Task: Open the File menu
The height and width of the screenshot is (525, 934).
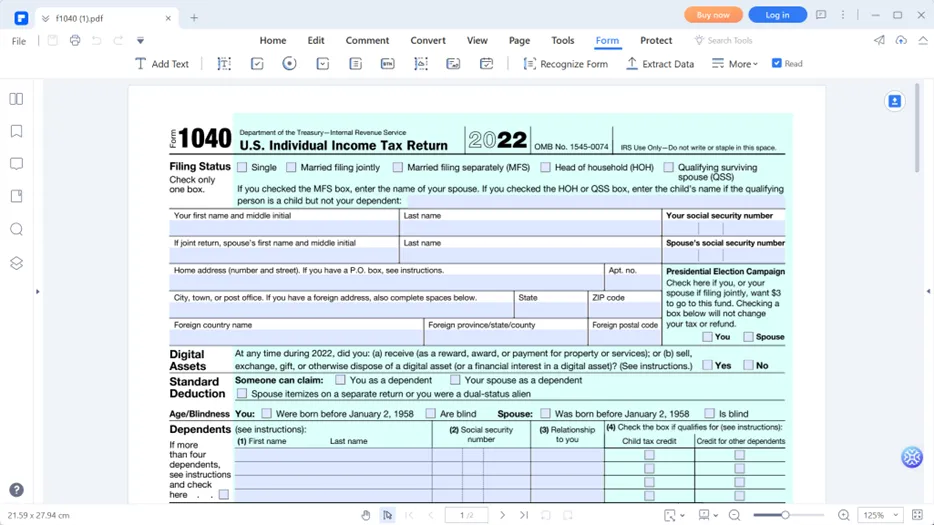Action: (x=19, y=41)
